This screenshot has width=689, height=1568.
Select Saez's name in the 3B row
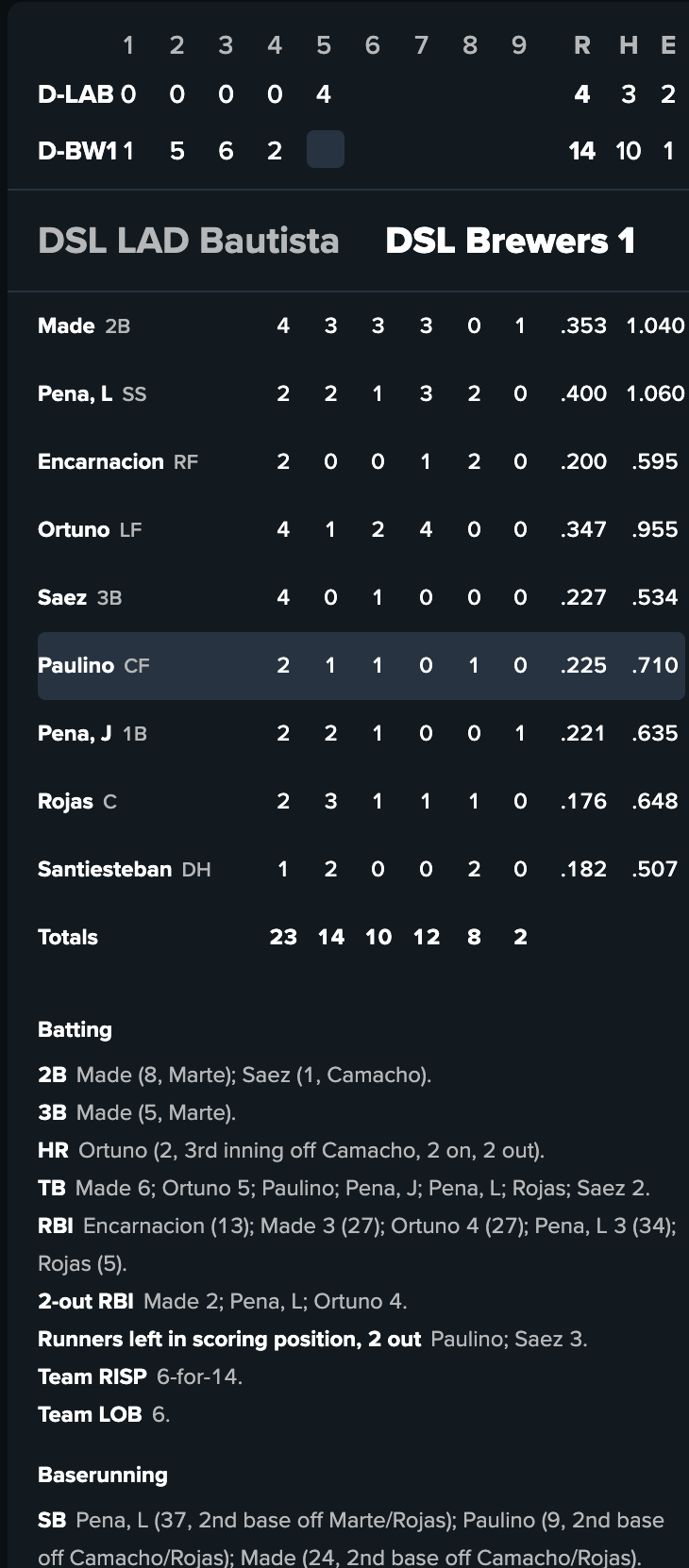[x=62, y=598]
